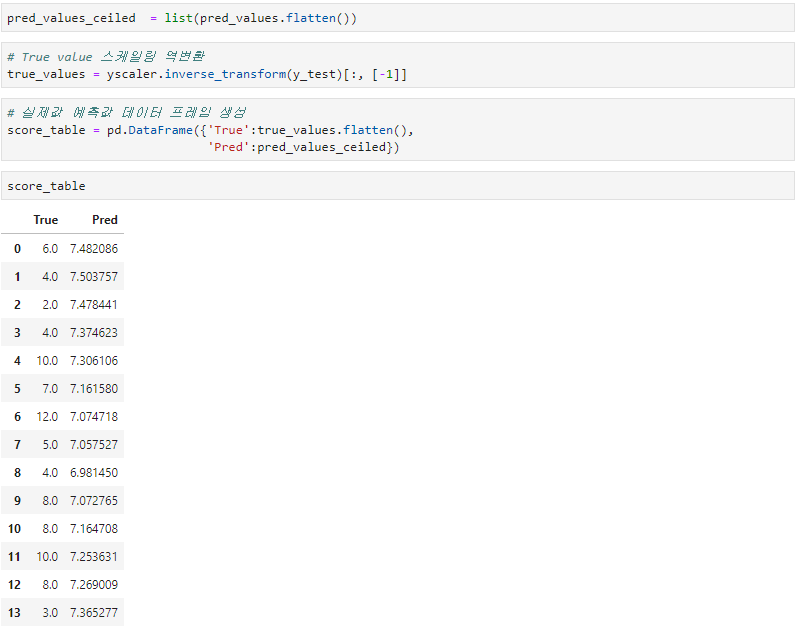
Task: Click the score_table output code cell
Action: 397,186
